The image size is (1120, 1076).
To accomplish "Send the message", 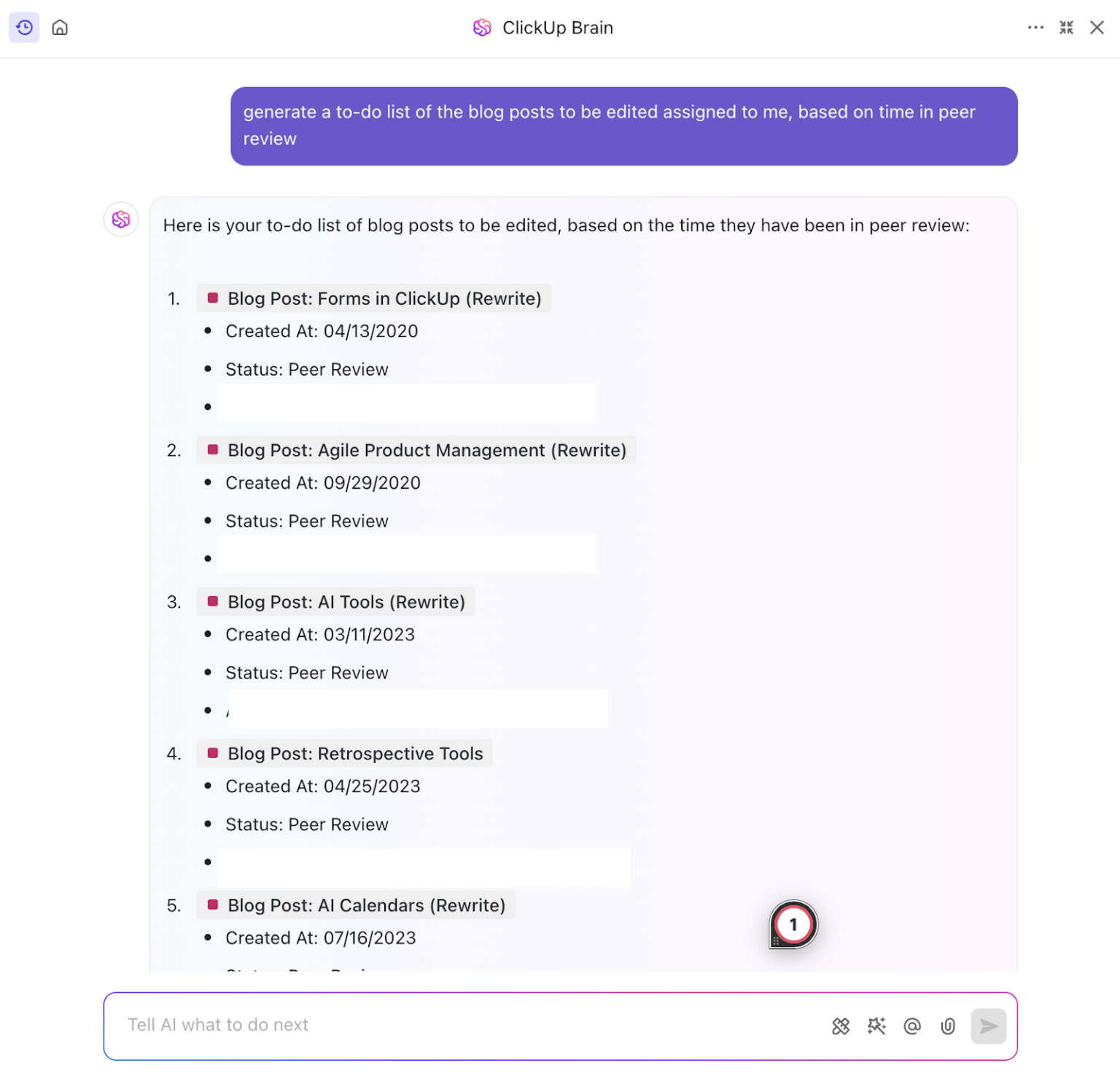I will click(989, 1026).
